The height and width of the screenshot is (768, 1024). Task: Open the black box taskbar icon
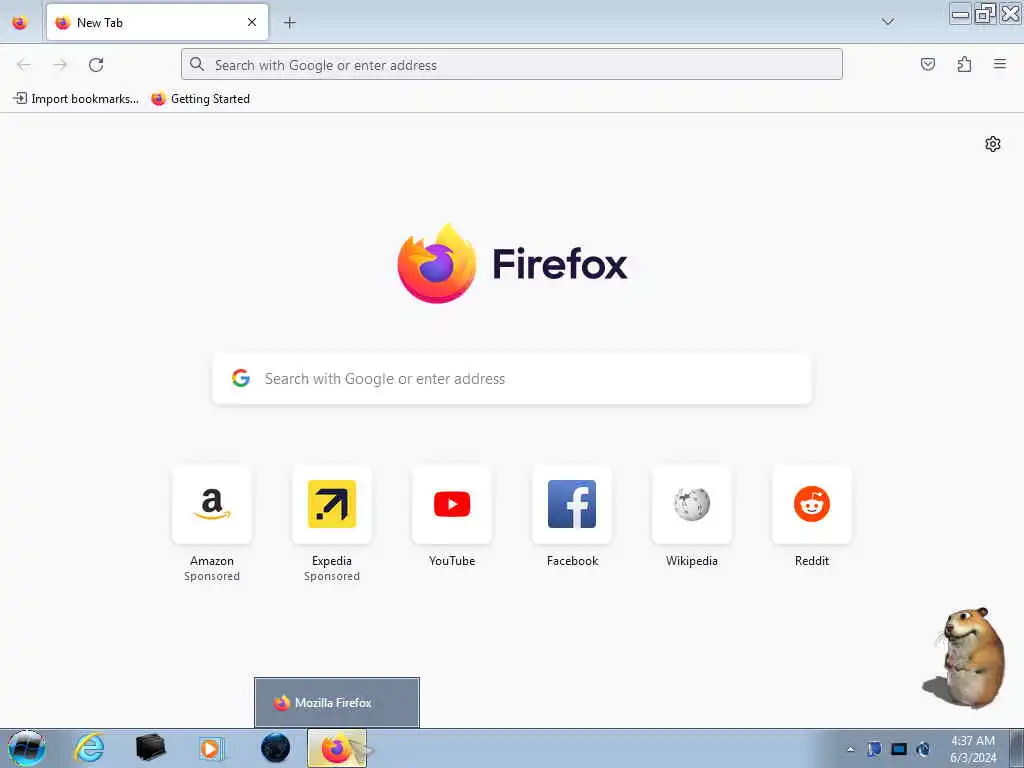(150, 748)
